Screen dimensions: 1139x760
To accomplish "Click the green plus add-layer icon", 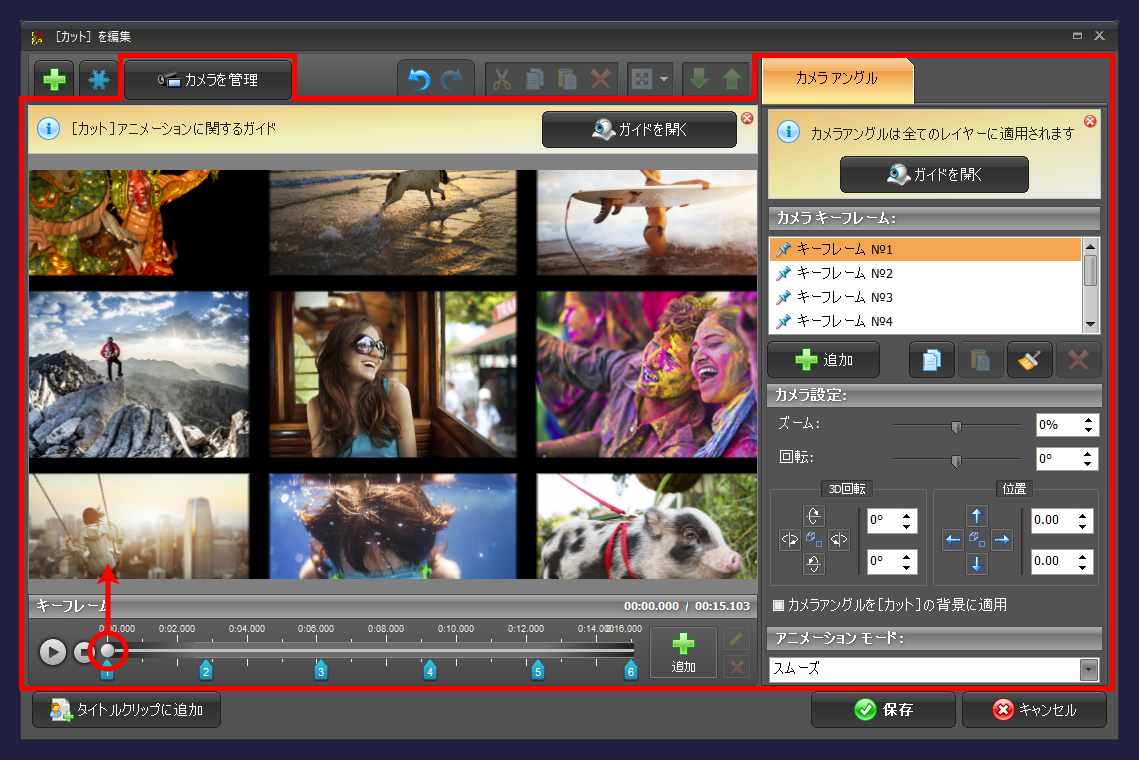I will [55, 80].
